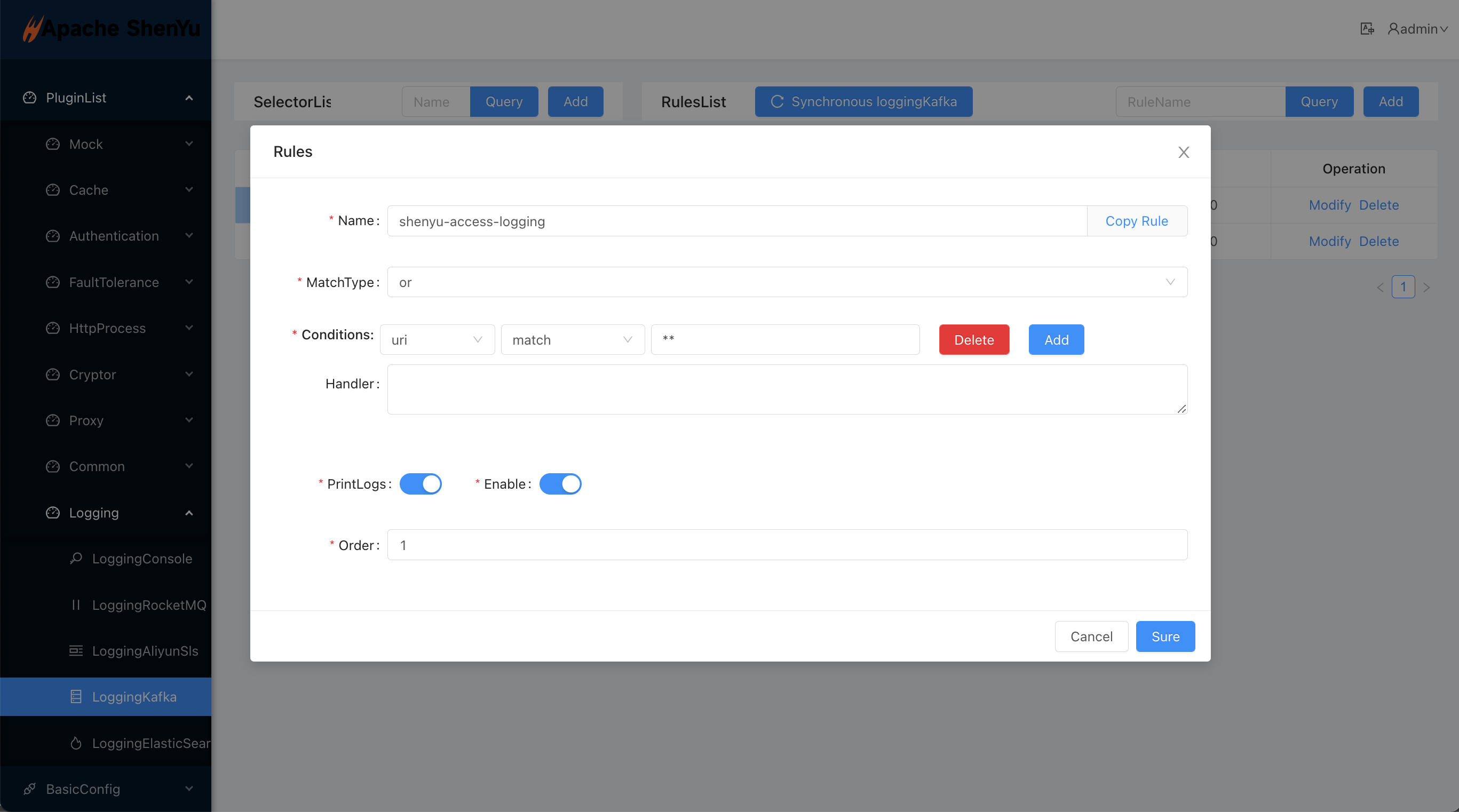The width and height of the screenshot is (1459, 812).
Task: Open the uri condition type dropdown
Action: point(437,340)
